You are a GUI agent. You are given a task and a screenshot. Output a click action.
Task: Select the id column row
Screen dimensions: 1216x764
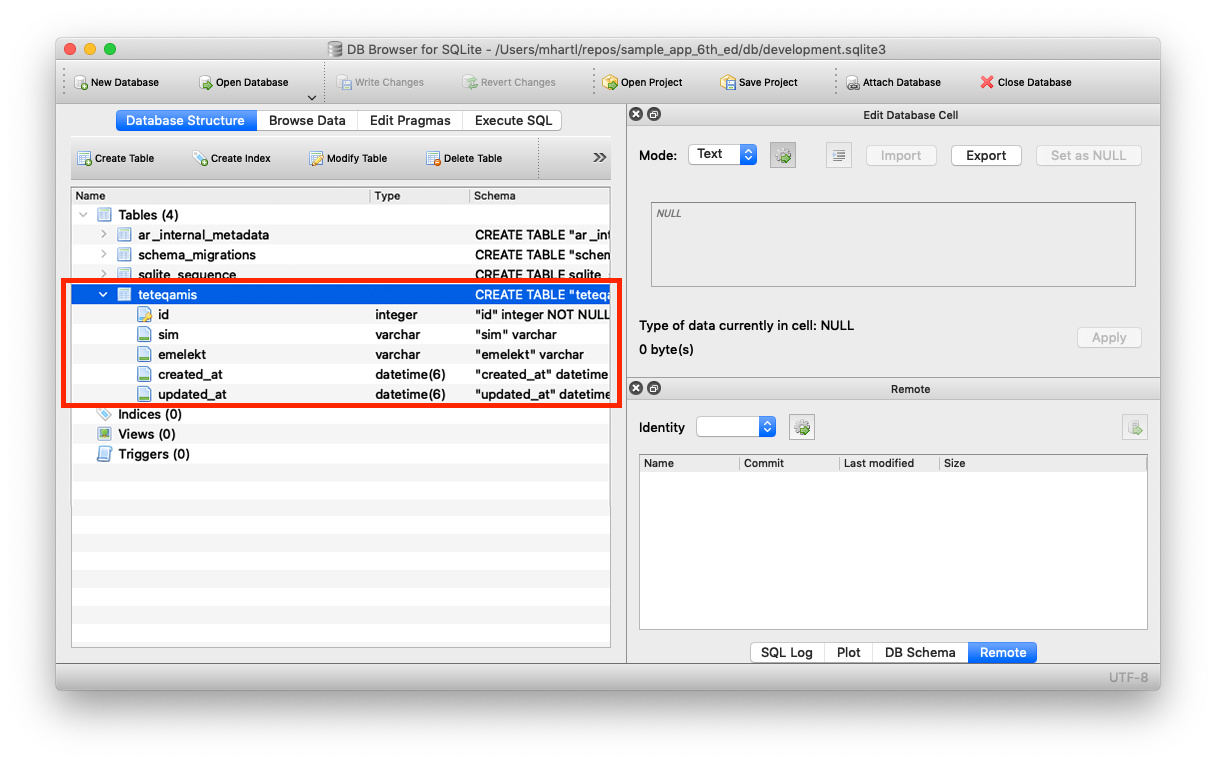(x=341, y=315)
